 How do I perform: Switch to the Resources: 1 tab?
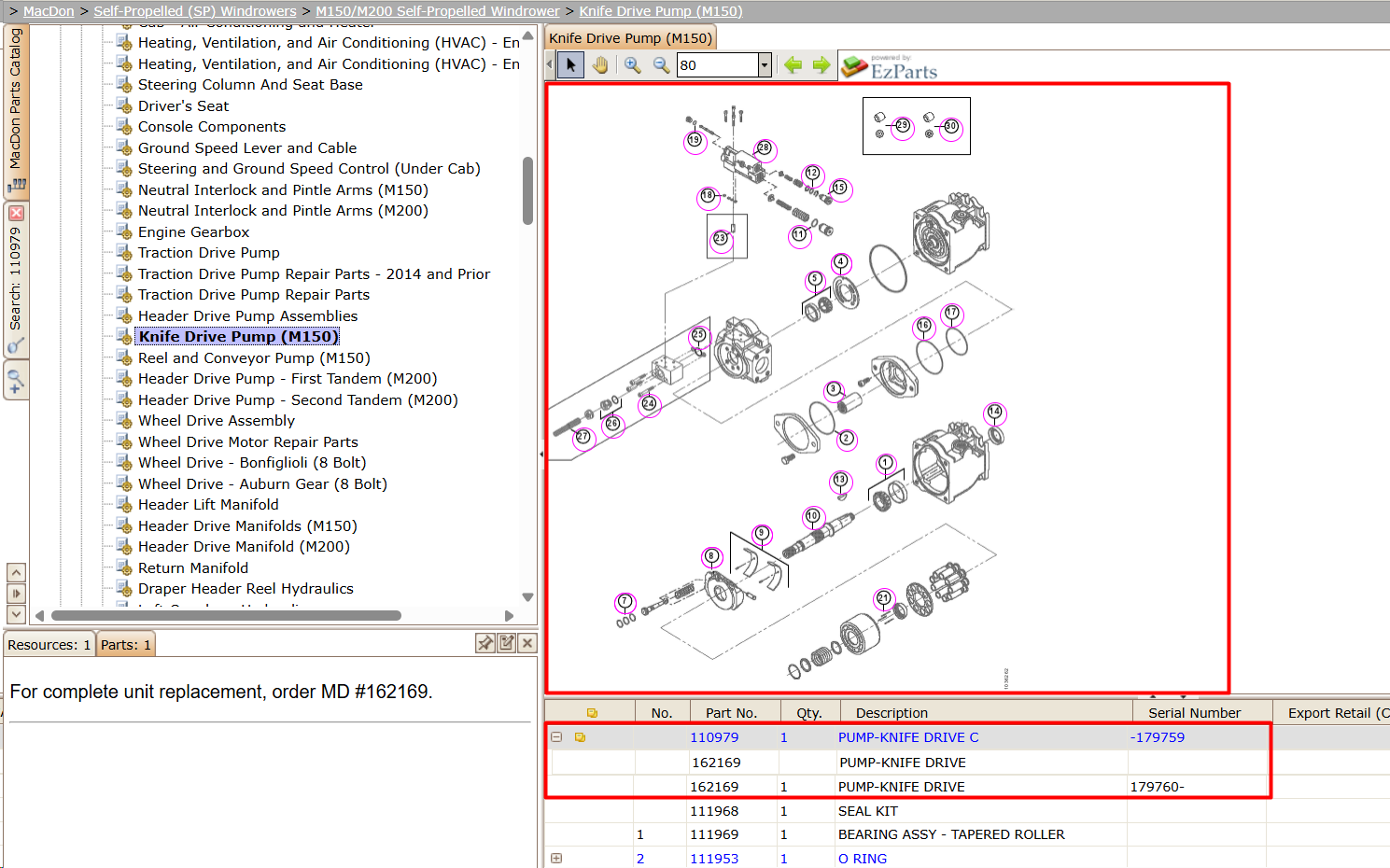coord(49,645)
